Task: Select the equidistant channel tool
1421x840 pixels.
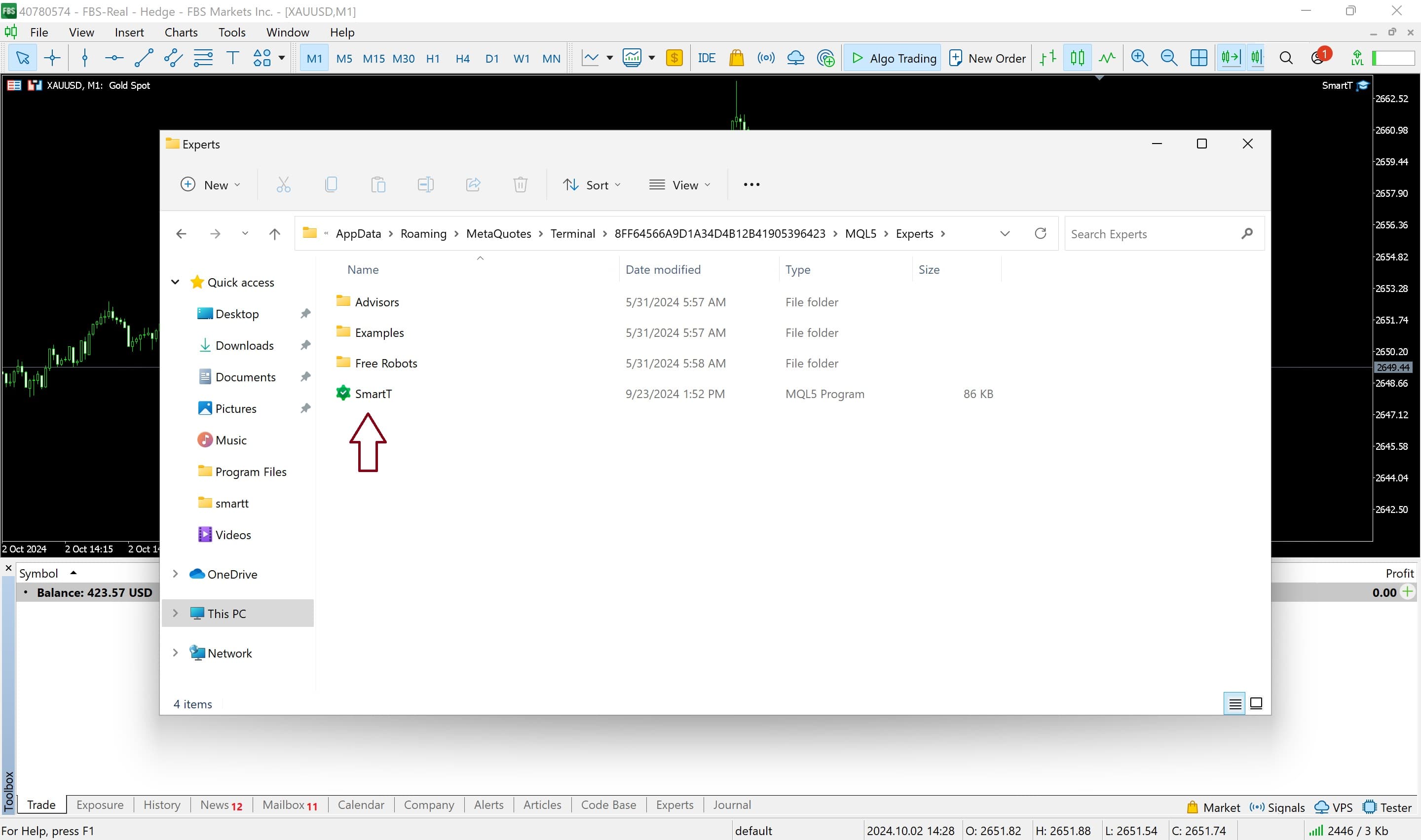Action: pos(173,58)
